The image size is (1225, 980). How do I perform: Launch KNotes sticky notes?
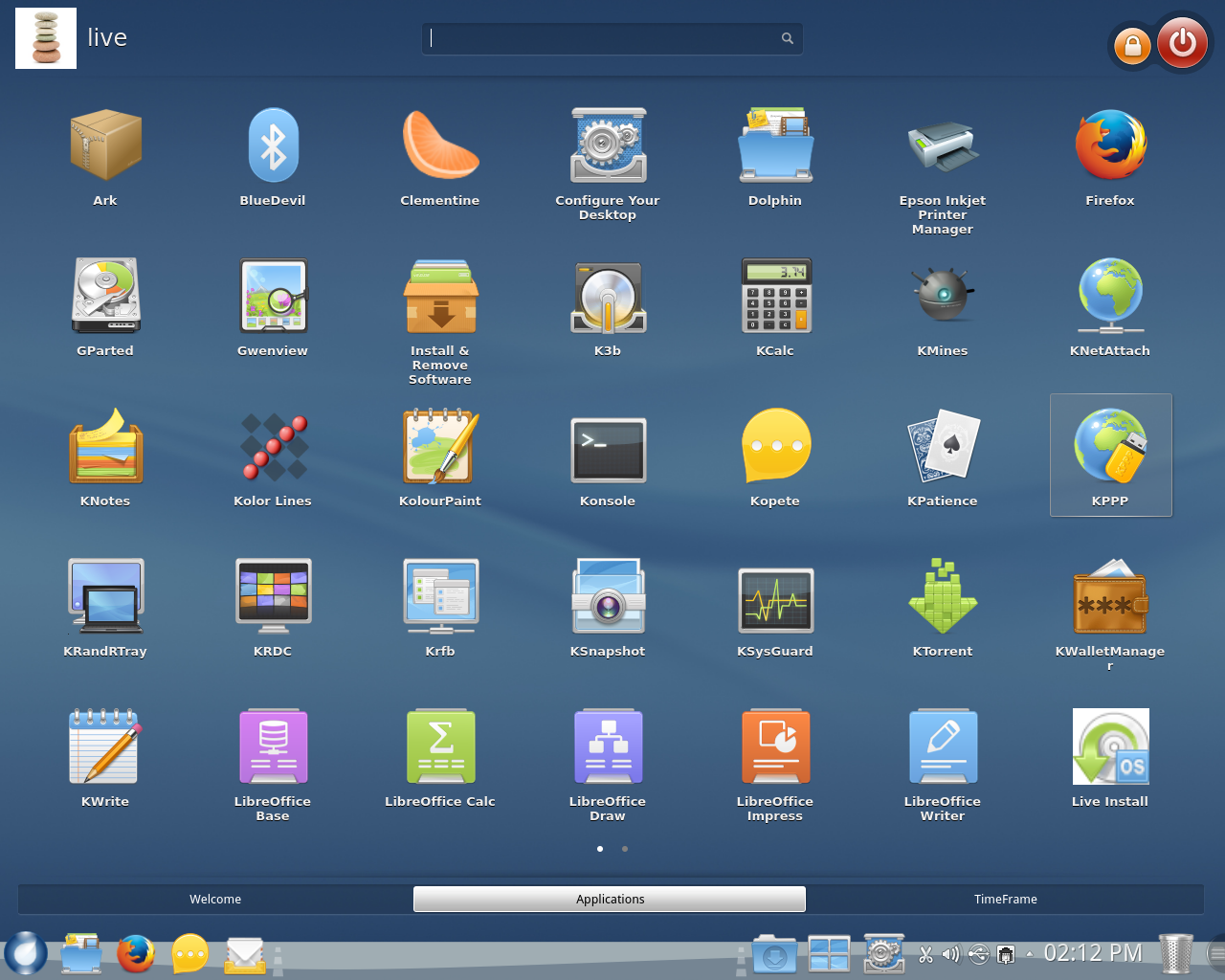pos(105,457)
